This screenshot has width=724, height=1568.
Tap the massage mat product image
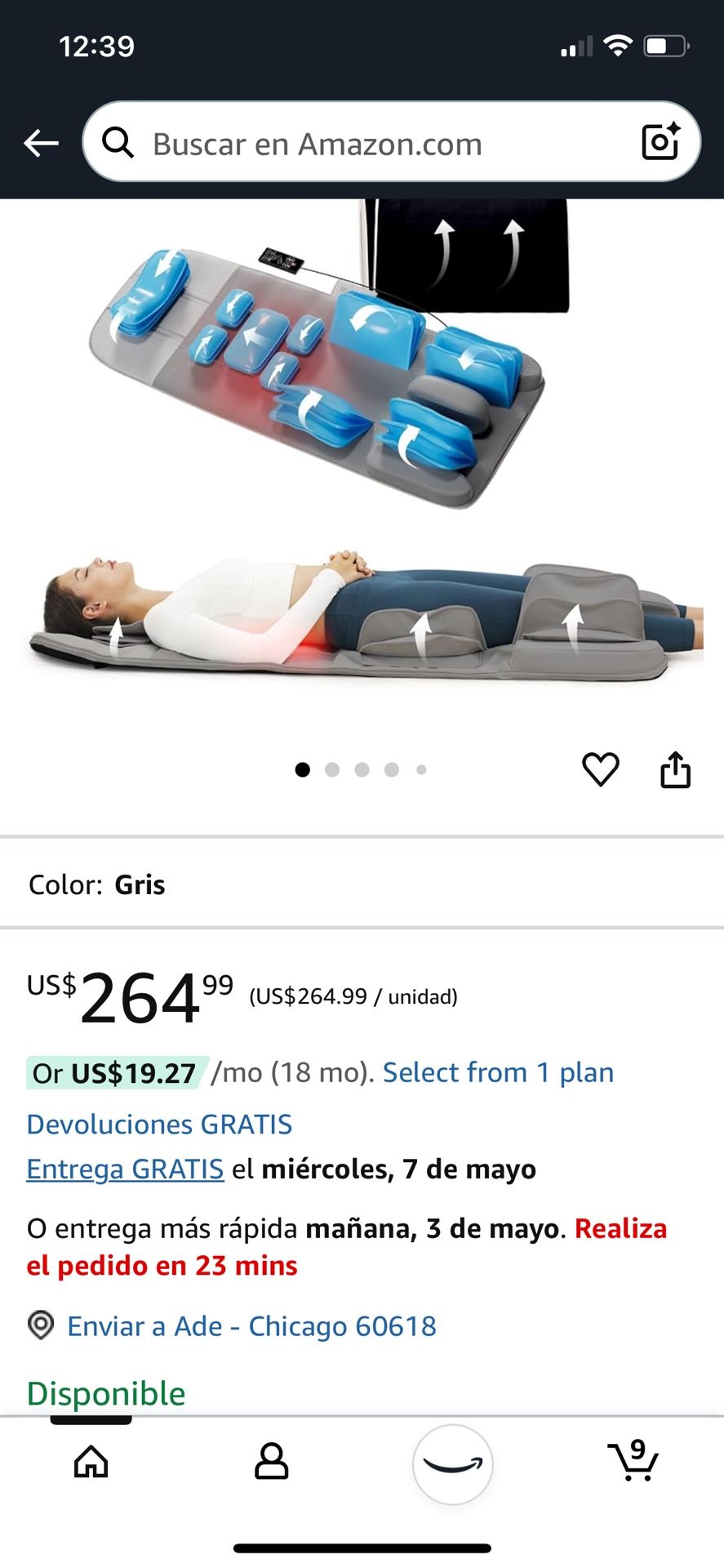pos(362,441)
